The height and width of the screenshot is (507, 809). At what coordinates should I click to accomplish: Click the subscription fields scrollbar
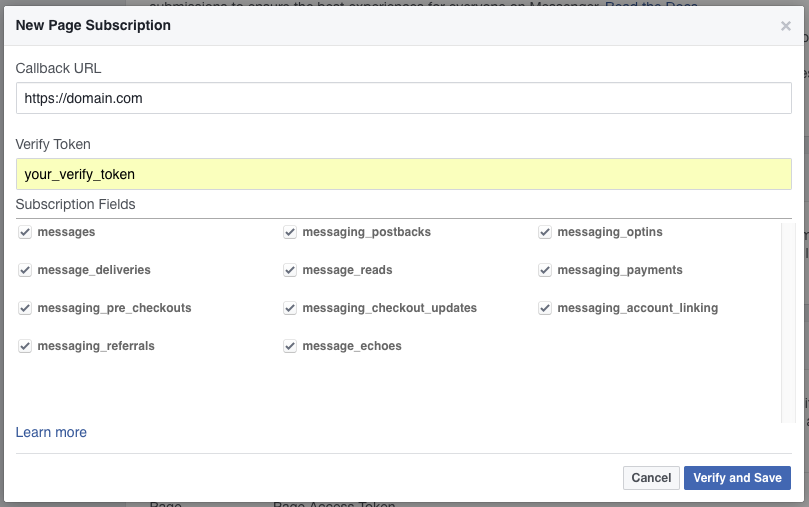[788, 323]
